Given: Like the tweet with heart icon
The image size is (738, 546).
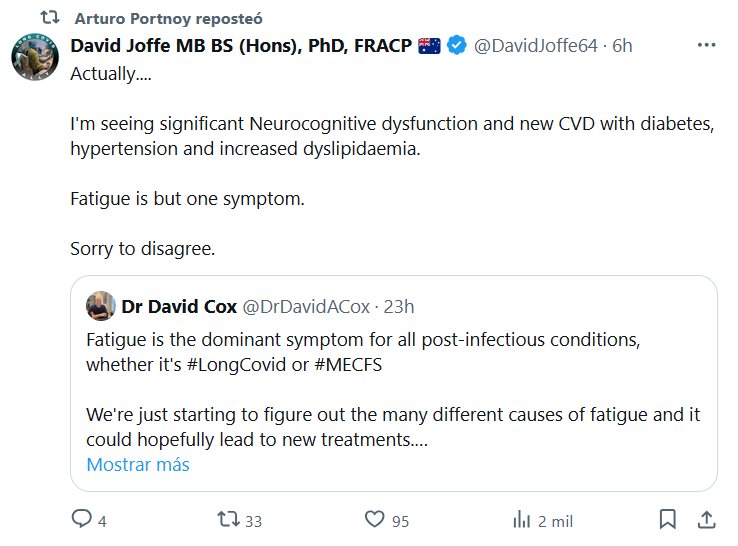Looking at the screenshot, I should point(375,520).
